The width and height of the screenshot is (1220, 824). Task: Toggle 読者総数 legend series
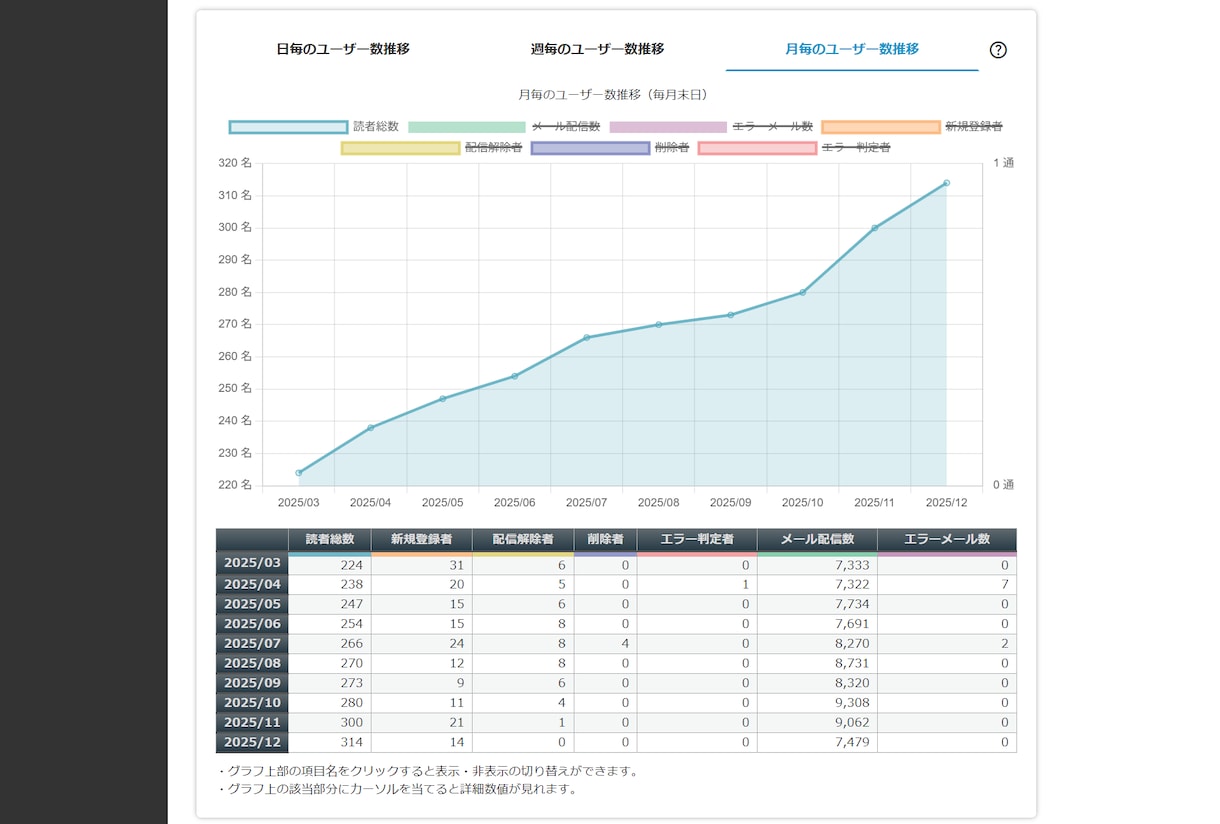point(314,127)
